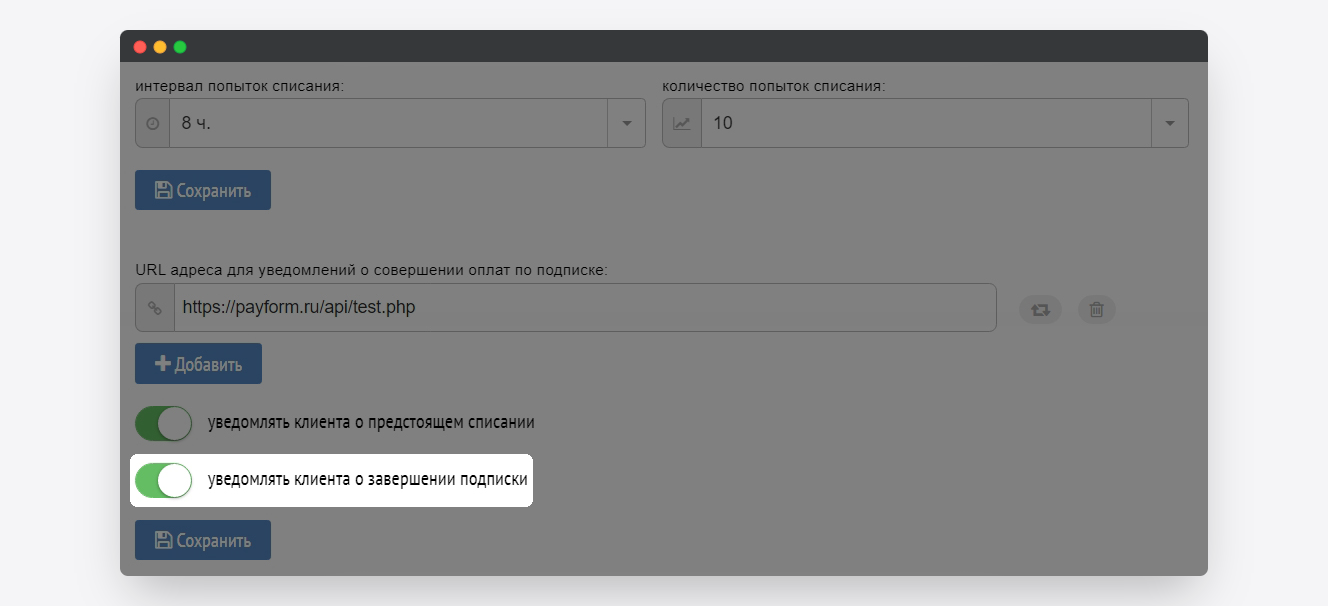Image resolution: width=1328 pixels, height=606 pixels.
Task: Expand the charge attempts count dropdown arrow
Action: (x=1169, y=123)
